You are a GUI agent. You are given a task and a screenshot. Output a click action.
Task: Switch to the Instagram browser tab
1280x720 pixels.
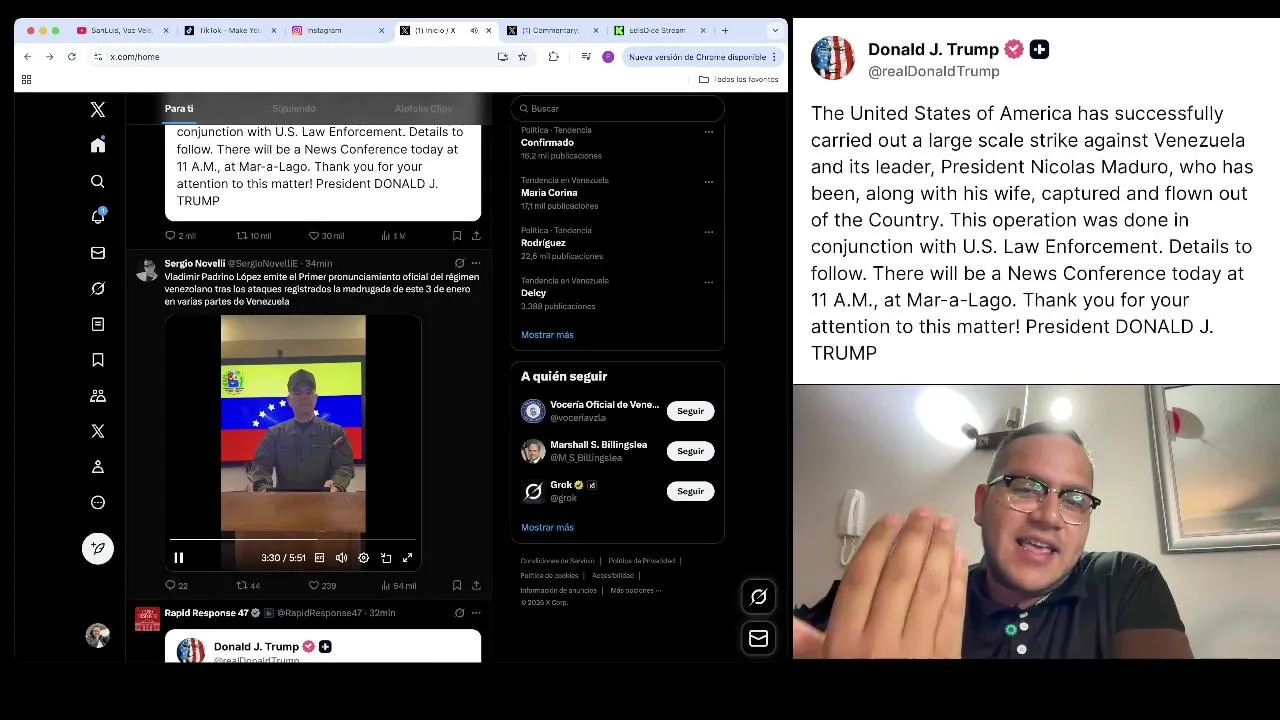click(335, 31)
